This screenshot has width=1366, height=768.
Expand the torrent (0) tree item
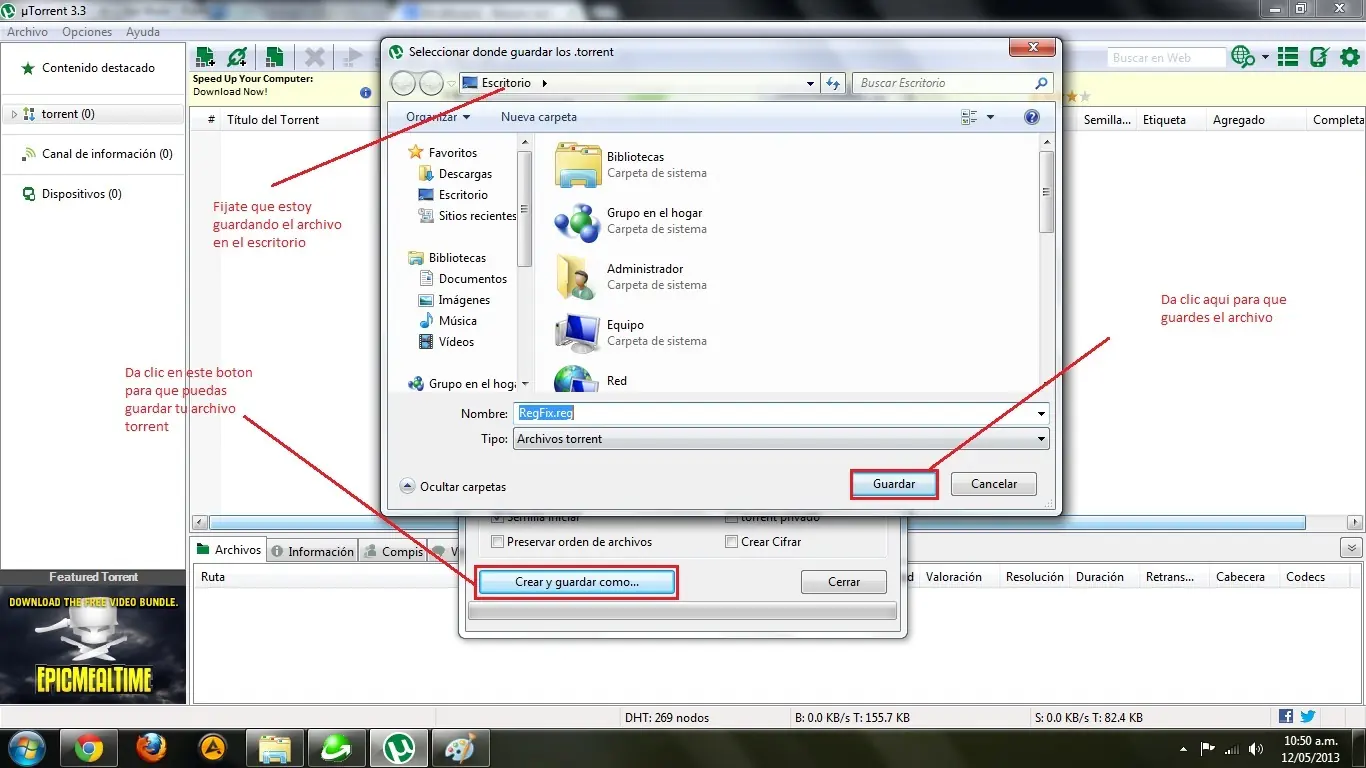[x=14, y=114]
